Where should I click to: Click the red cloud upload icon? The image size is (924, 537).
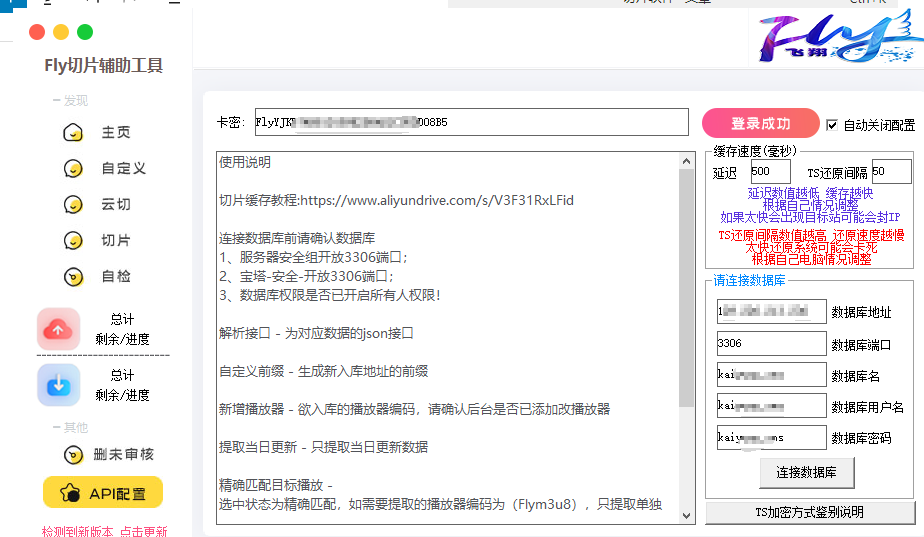pos(58,329)
